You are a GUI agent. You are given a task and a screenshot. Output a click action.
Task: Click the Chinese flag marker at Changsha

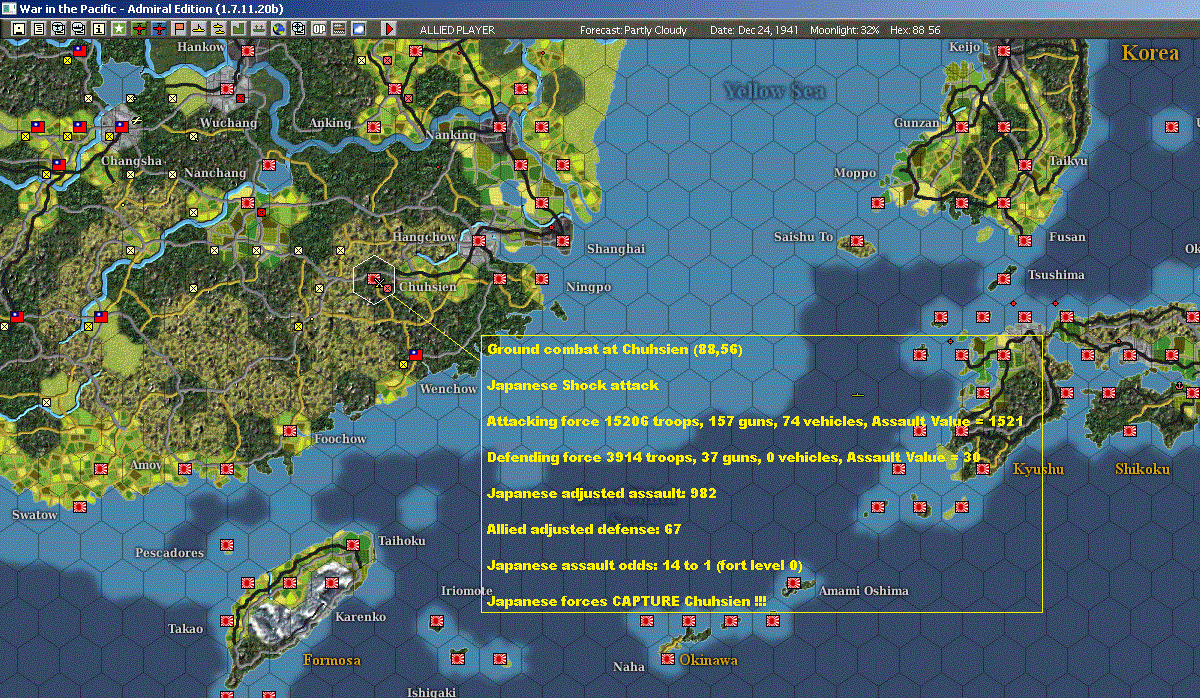point(121,127)
